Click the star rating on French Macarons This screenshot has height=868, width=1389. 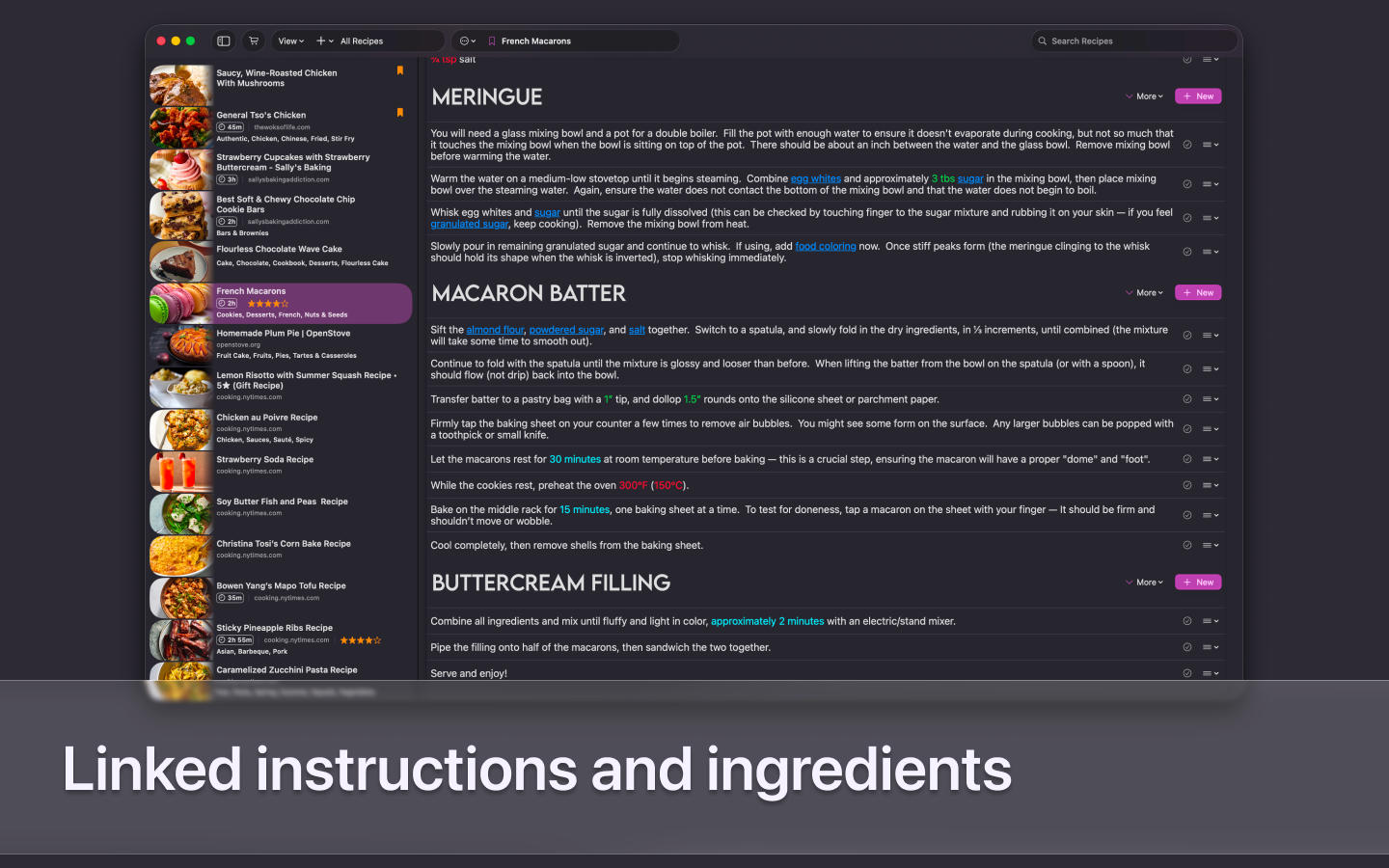click(x=268, y=303)
